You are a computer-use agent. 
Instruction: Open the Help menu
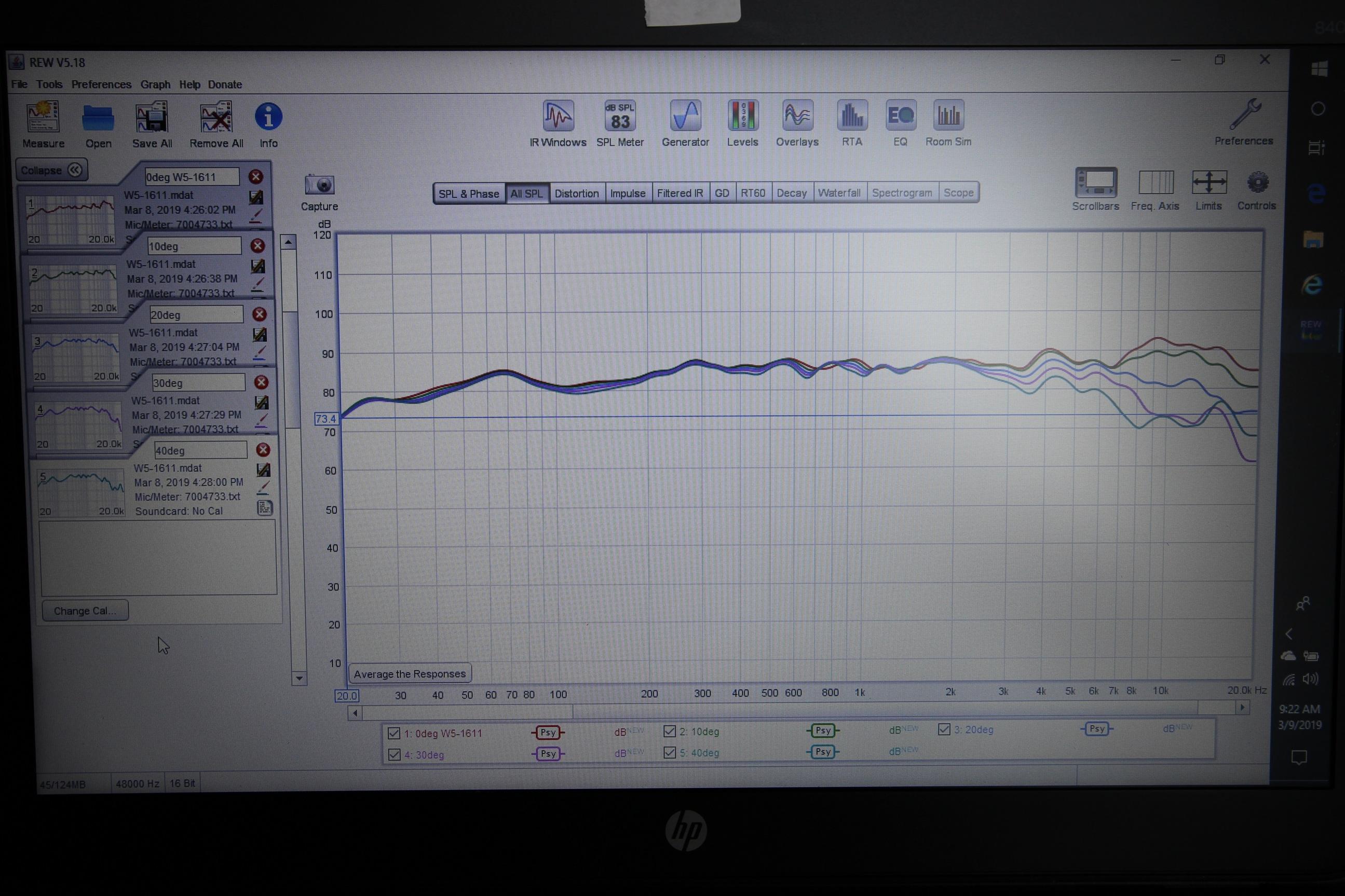tap(190, 84)
